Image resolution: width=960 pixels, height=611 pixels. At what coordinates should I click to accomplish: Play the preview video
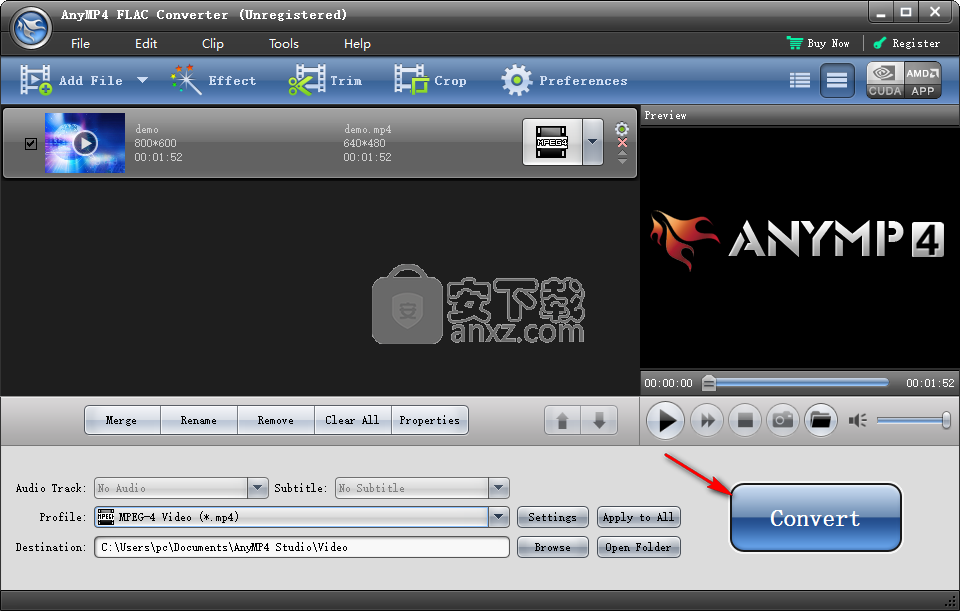pos(666,421)
